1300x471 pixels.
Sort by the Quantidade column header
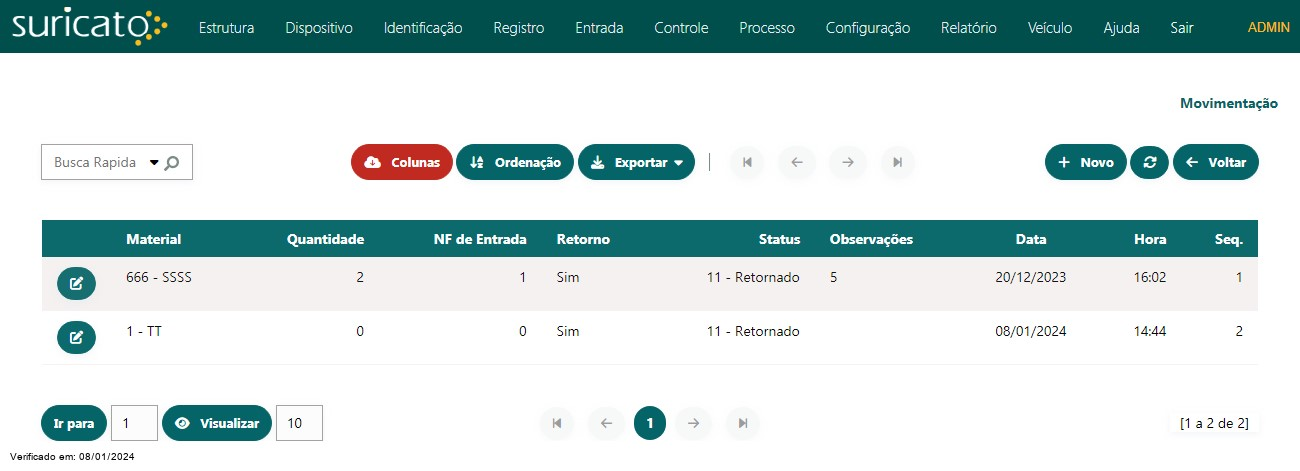(x=325, y=239)
